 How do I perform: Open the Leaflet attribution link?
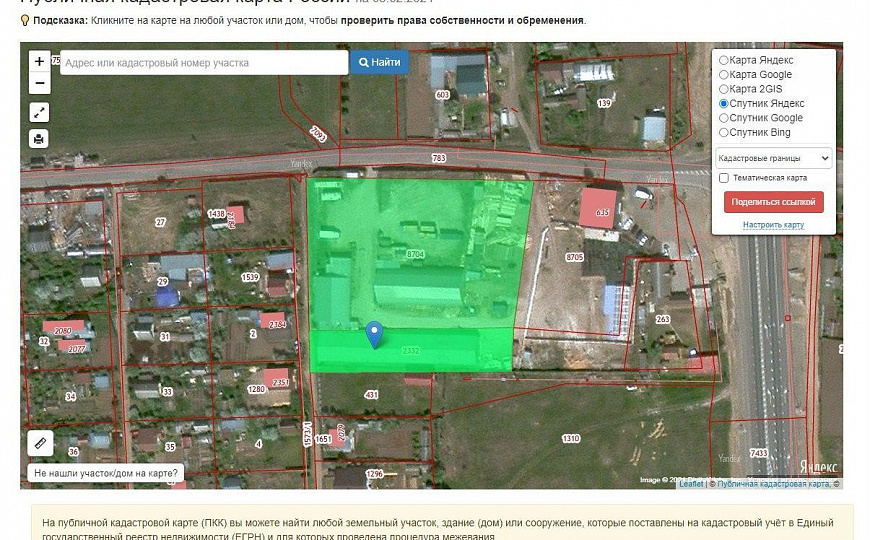691,484
